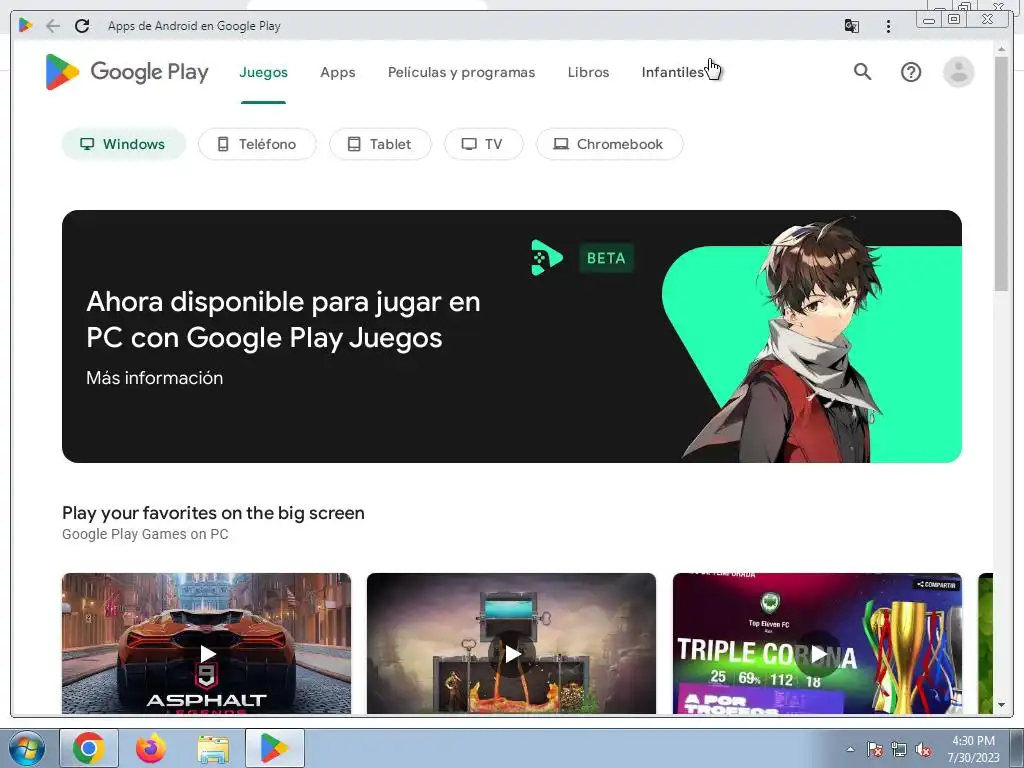Click the Play Games controller logo in banner
Viewport: 1024px width, 768px height.
pos(547,258)
